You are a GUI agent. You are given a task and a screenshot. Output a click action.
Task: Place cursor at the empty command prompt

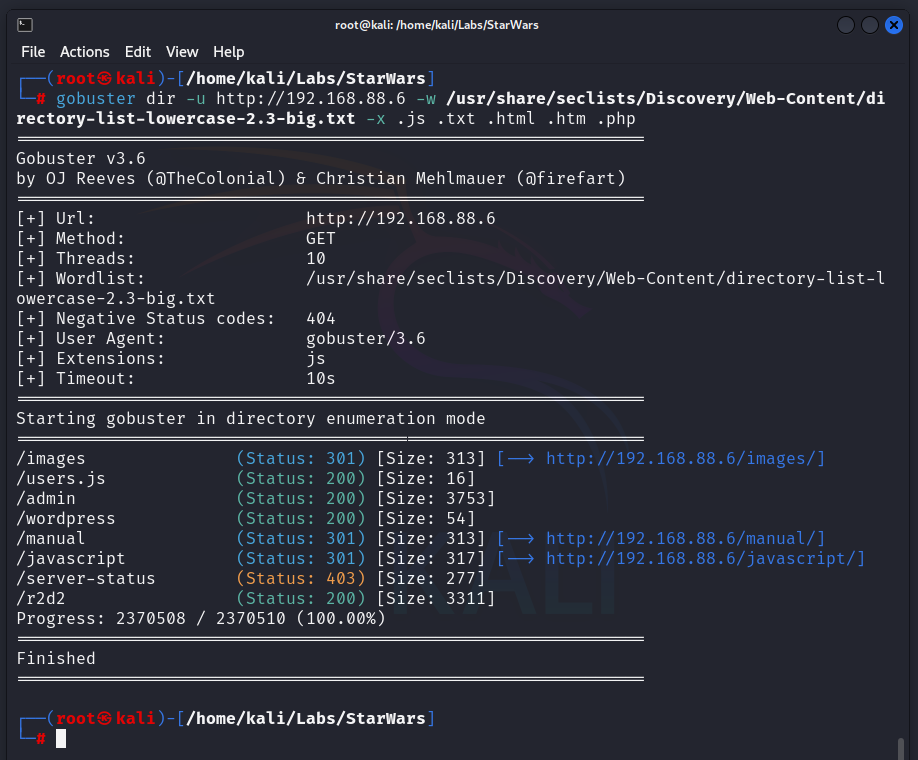[x=61, y=739]
